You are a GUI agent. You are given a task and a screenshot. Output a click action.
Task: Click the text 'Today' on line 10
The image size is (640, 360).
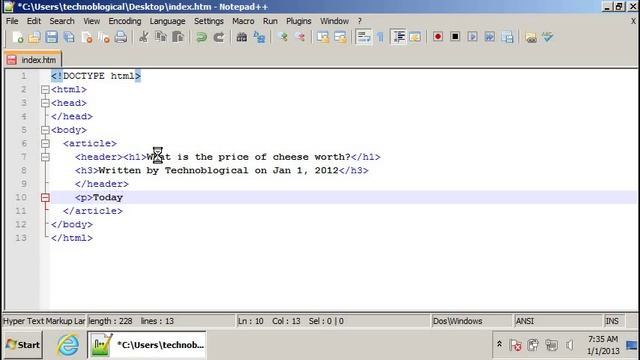(108, 198)
